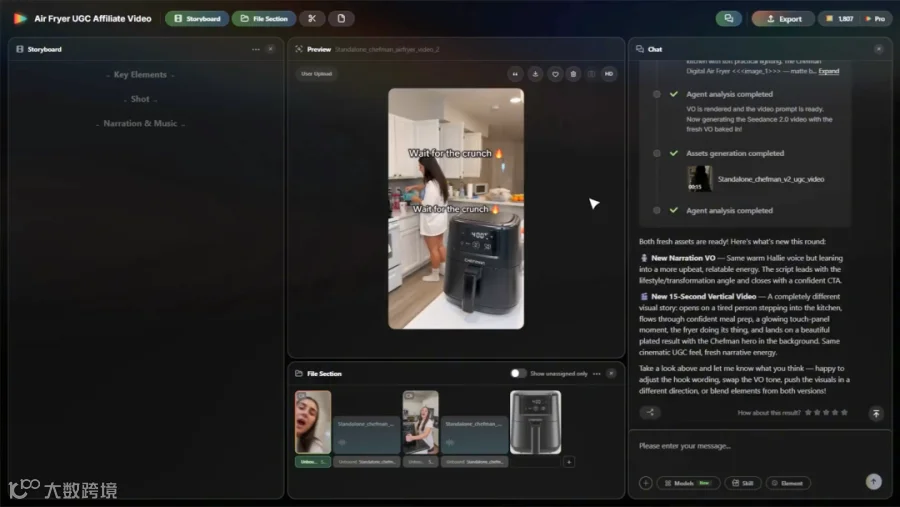
Task: Click the User Upload tag in Preview
Action: 316,73
